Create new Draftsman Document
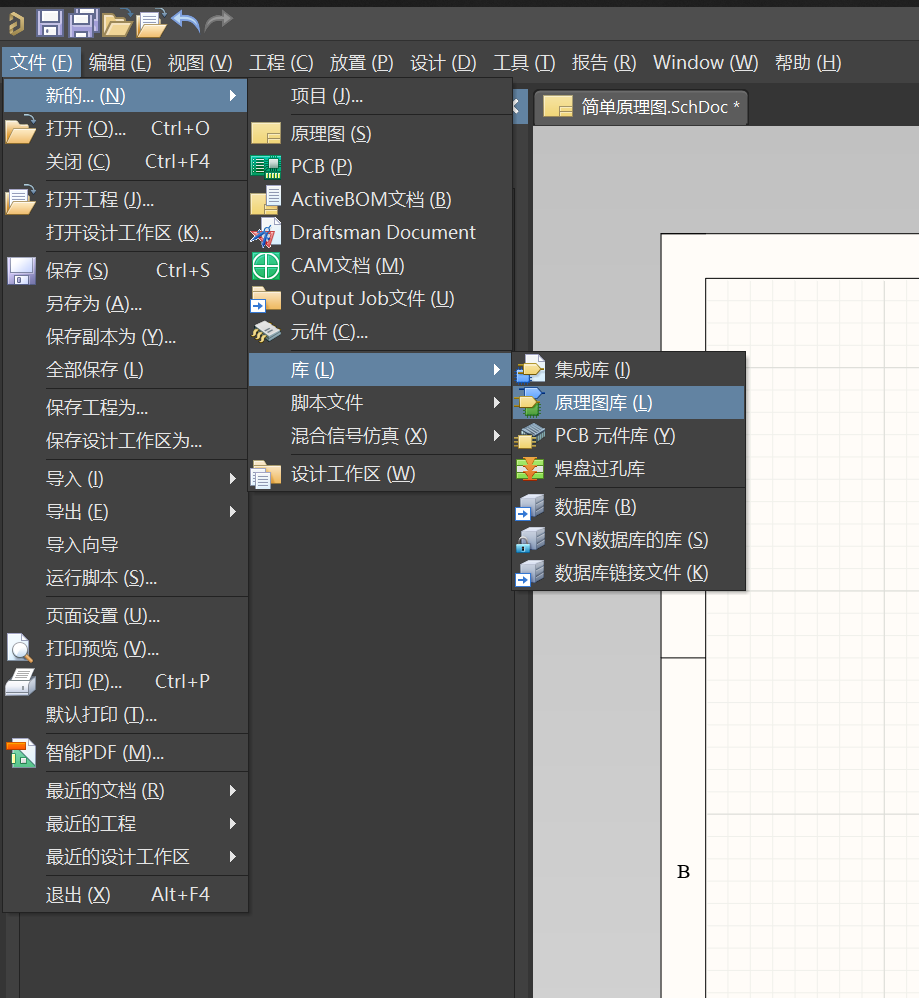 pos(382,232)
